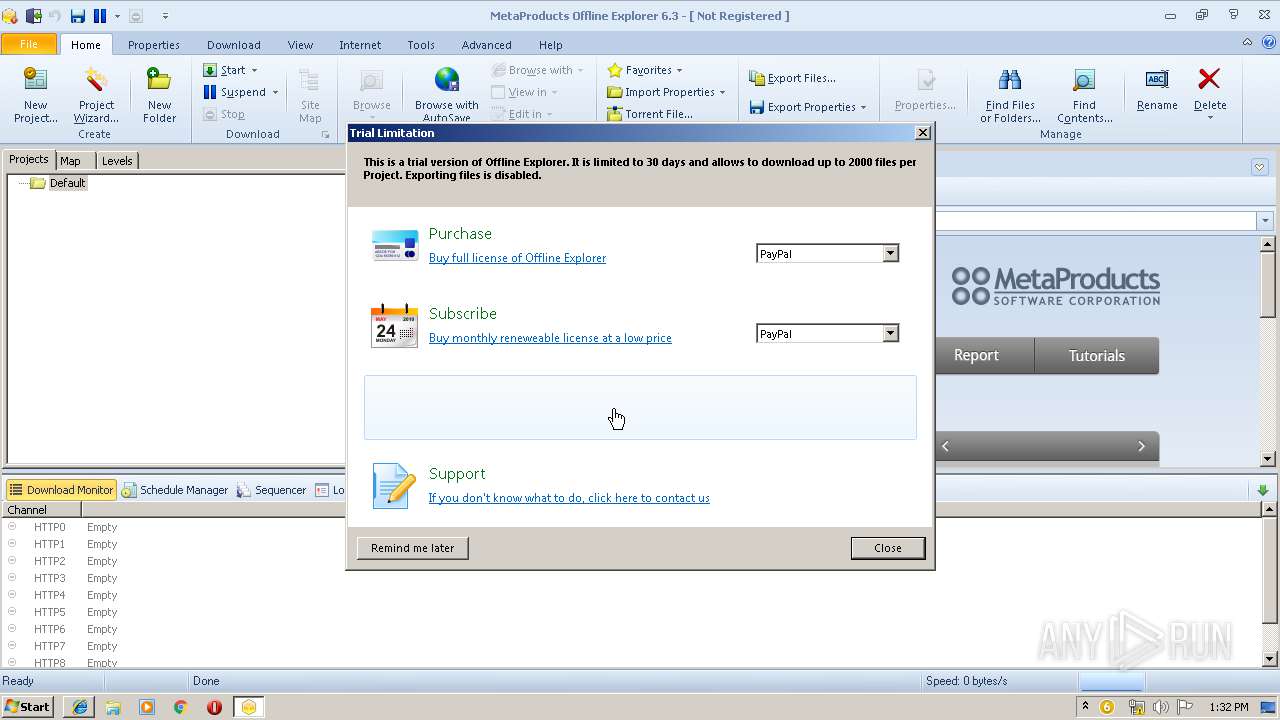1280x720 pixels.
Task: Click the Purchase credit card icon
Action: pyautogui.click(x=394, y=245)
